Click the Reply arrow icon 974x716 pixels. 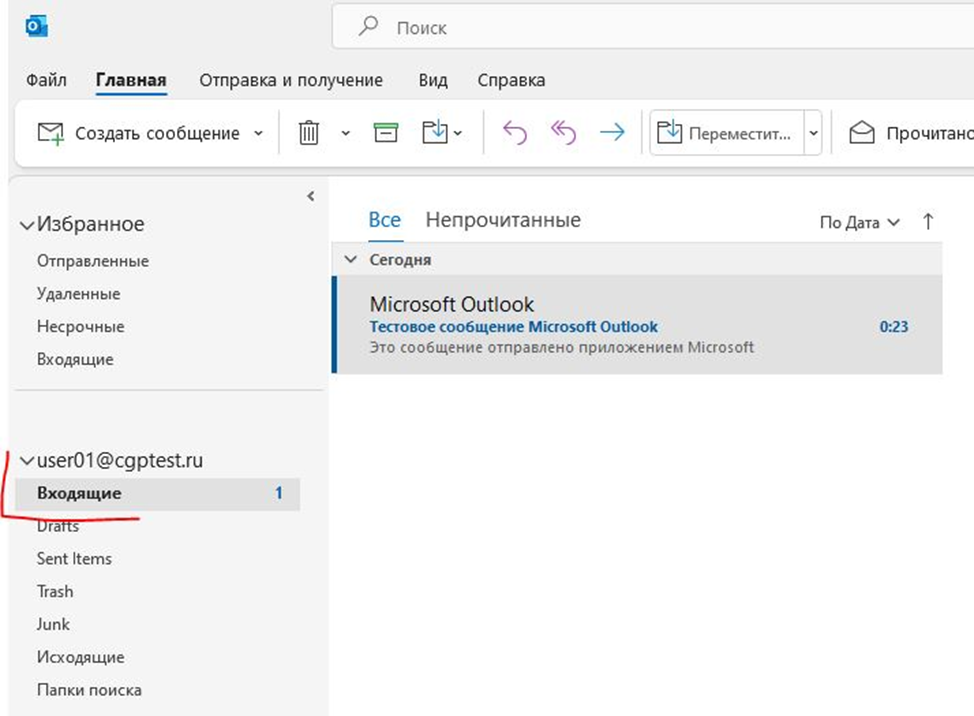(x=514, y=133)
